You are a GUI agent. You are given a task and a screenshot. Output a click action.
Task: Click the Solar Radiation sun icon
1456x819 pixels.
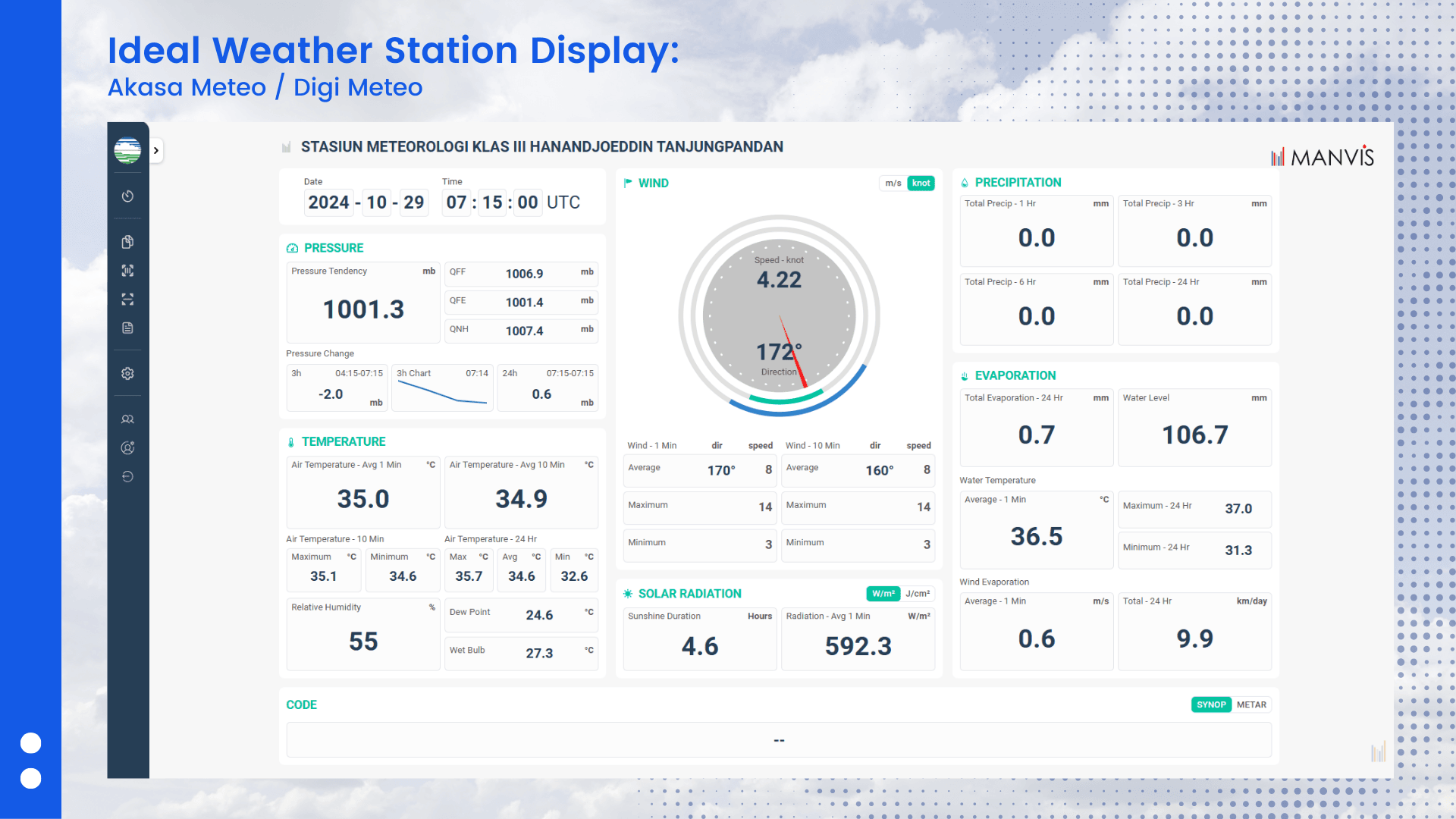628,594
